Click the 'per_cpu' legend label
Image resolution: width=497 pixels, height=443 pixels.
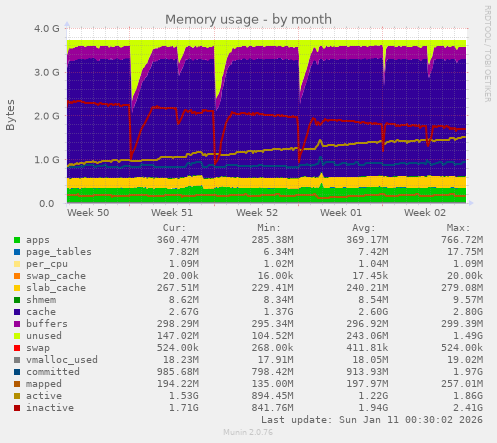47,264
